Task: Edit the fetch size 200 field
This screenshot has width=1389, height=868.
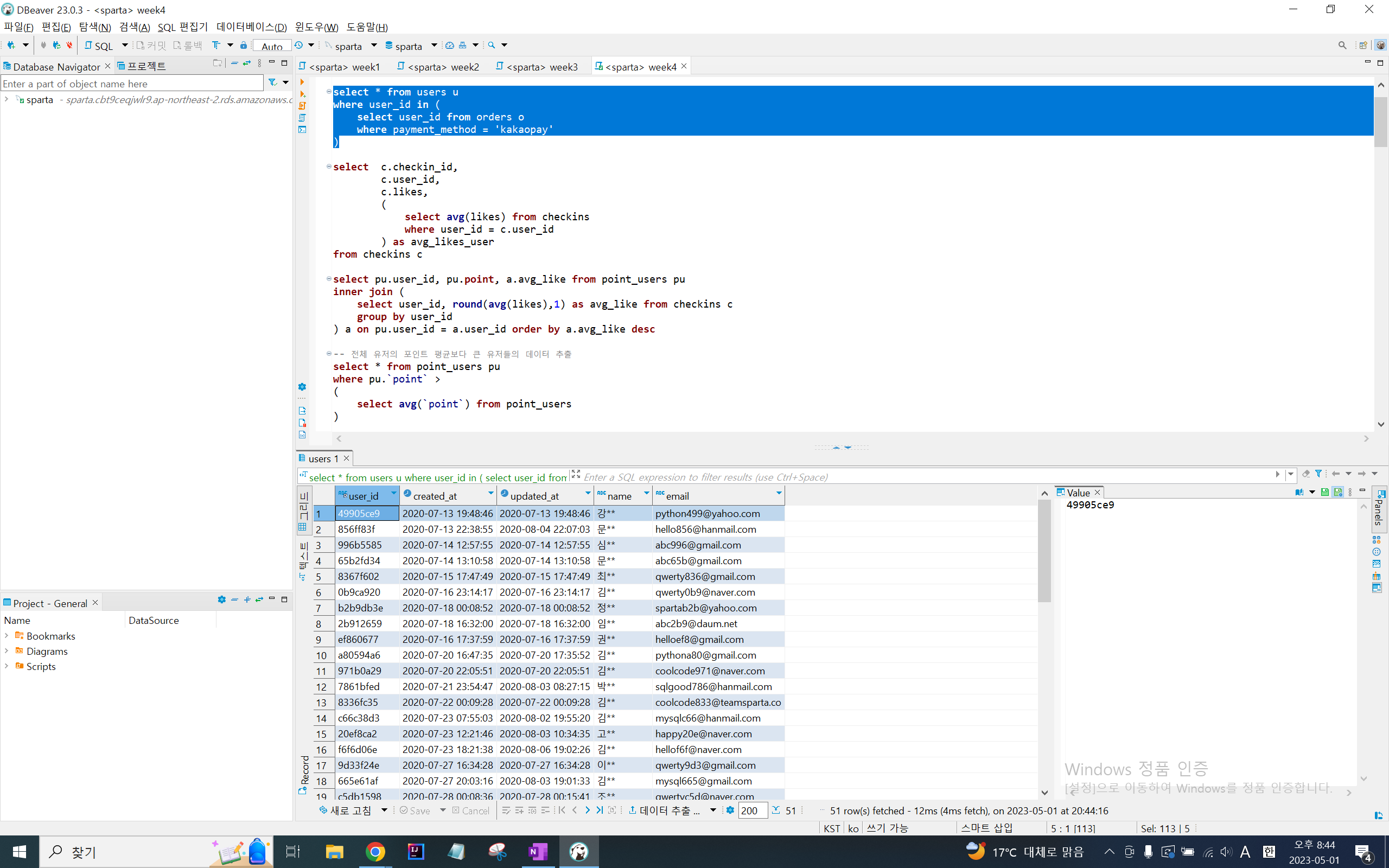Action: 752,810
